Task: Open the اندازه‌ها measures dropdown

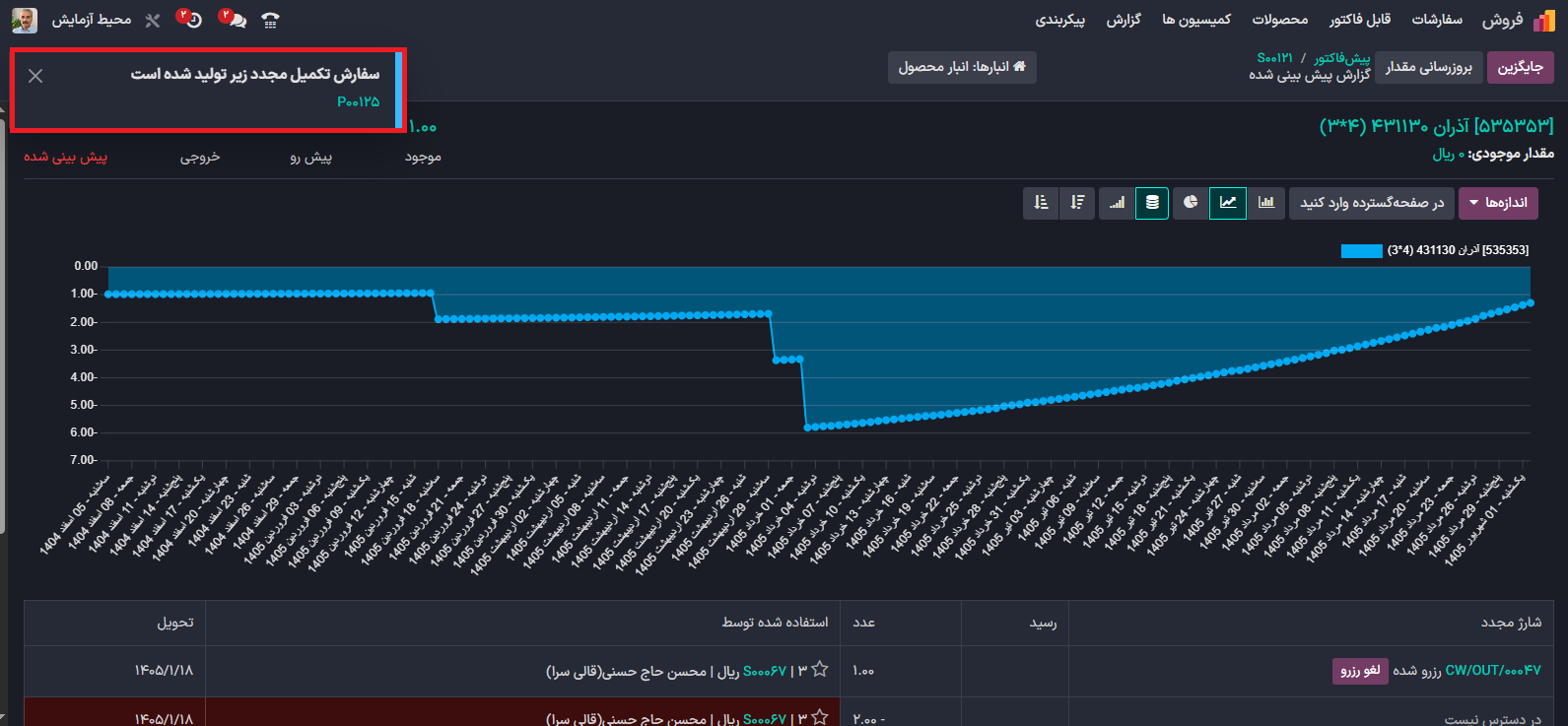Action: (x=1498, y=203)
